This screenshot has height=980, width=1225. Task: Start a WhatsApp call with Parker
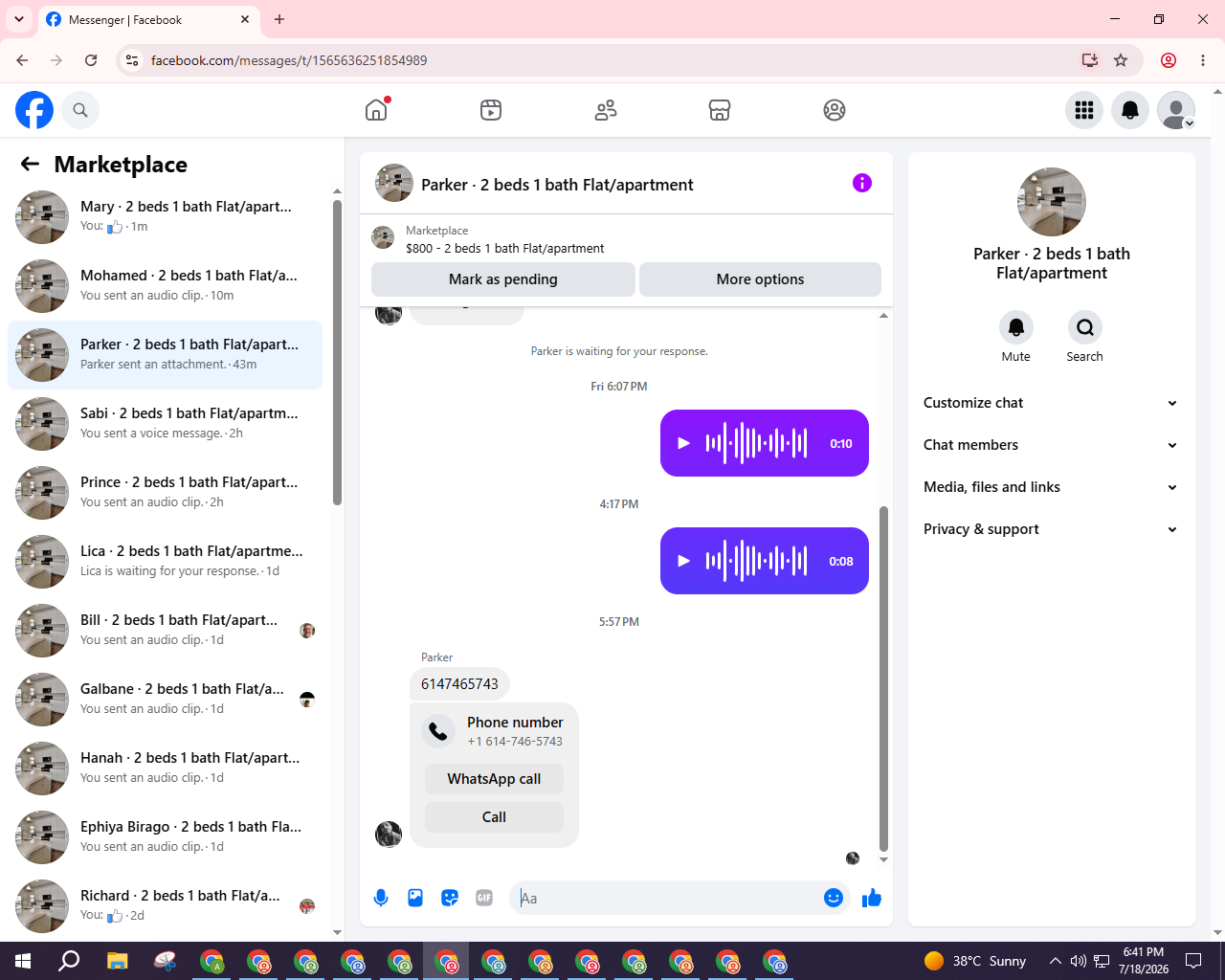point(494,779)
